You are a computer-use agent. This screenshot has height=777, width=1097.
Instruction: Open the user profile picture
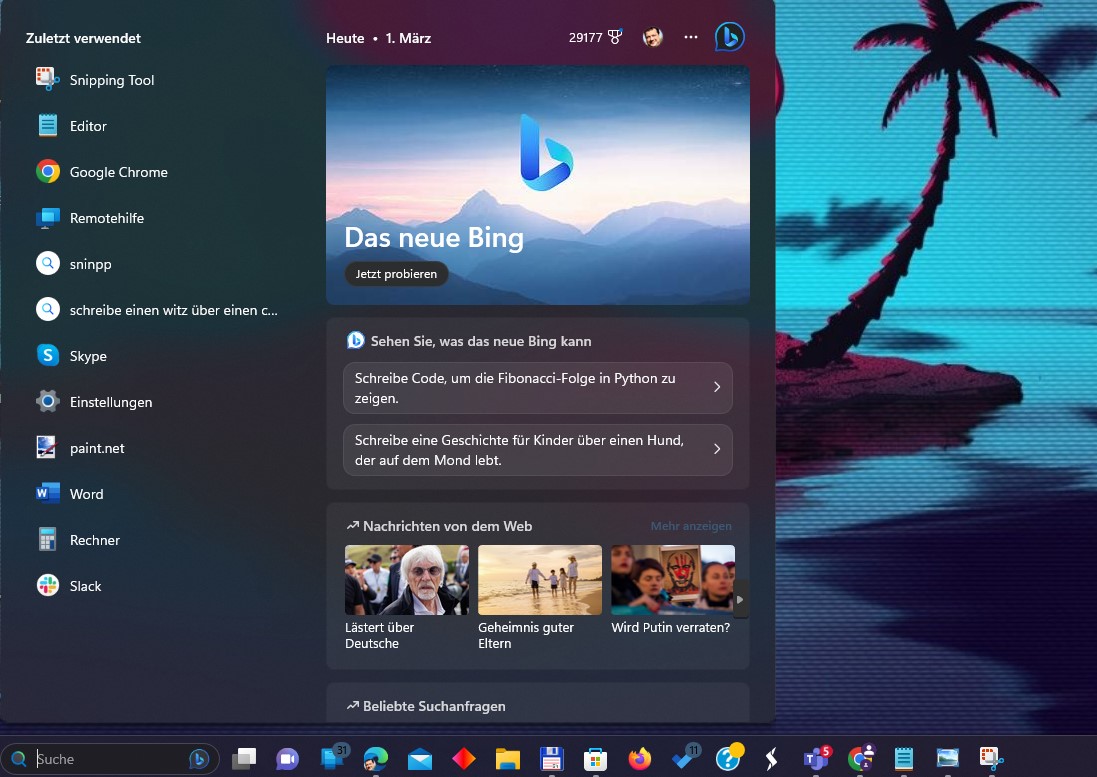pyautogui.click(x=653, y=37)
